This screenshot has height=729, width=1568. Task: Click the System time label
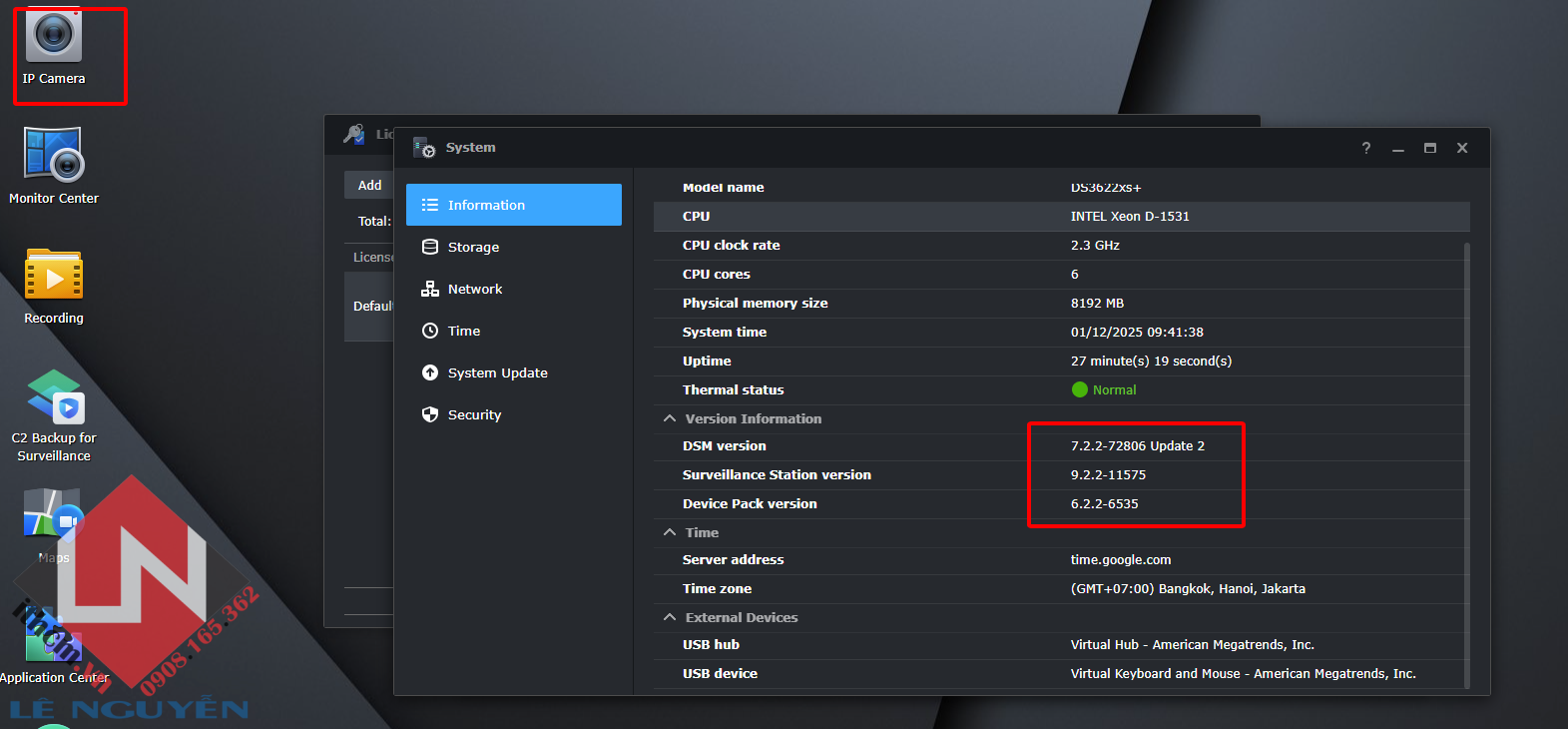pos(725,332)
